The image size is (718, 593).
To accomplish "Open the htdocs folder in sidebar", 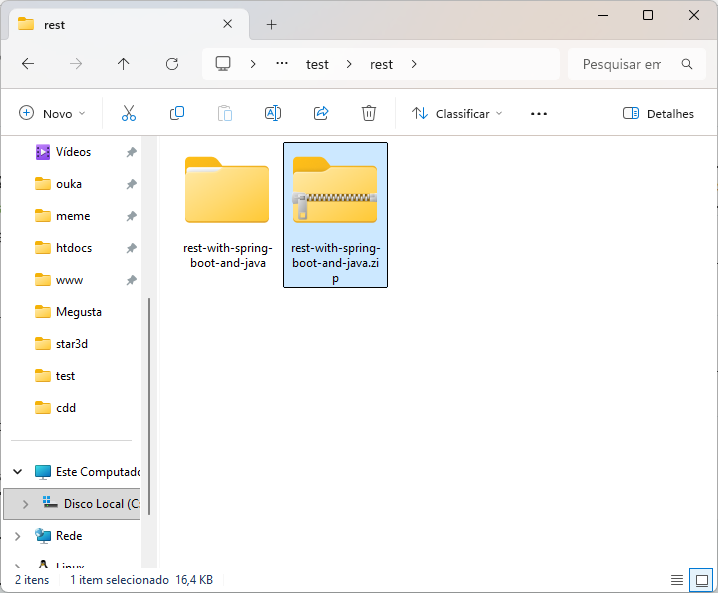I will point(73,248).
